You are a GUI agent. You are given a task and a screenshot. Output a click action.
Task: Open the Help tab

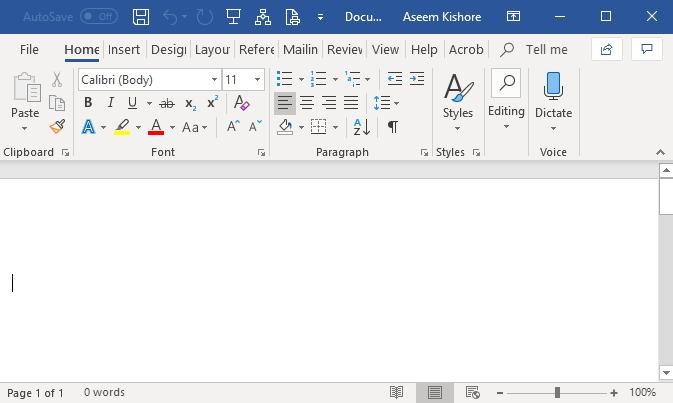(424, 50)
